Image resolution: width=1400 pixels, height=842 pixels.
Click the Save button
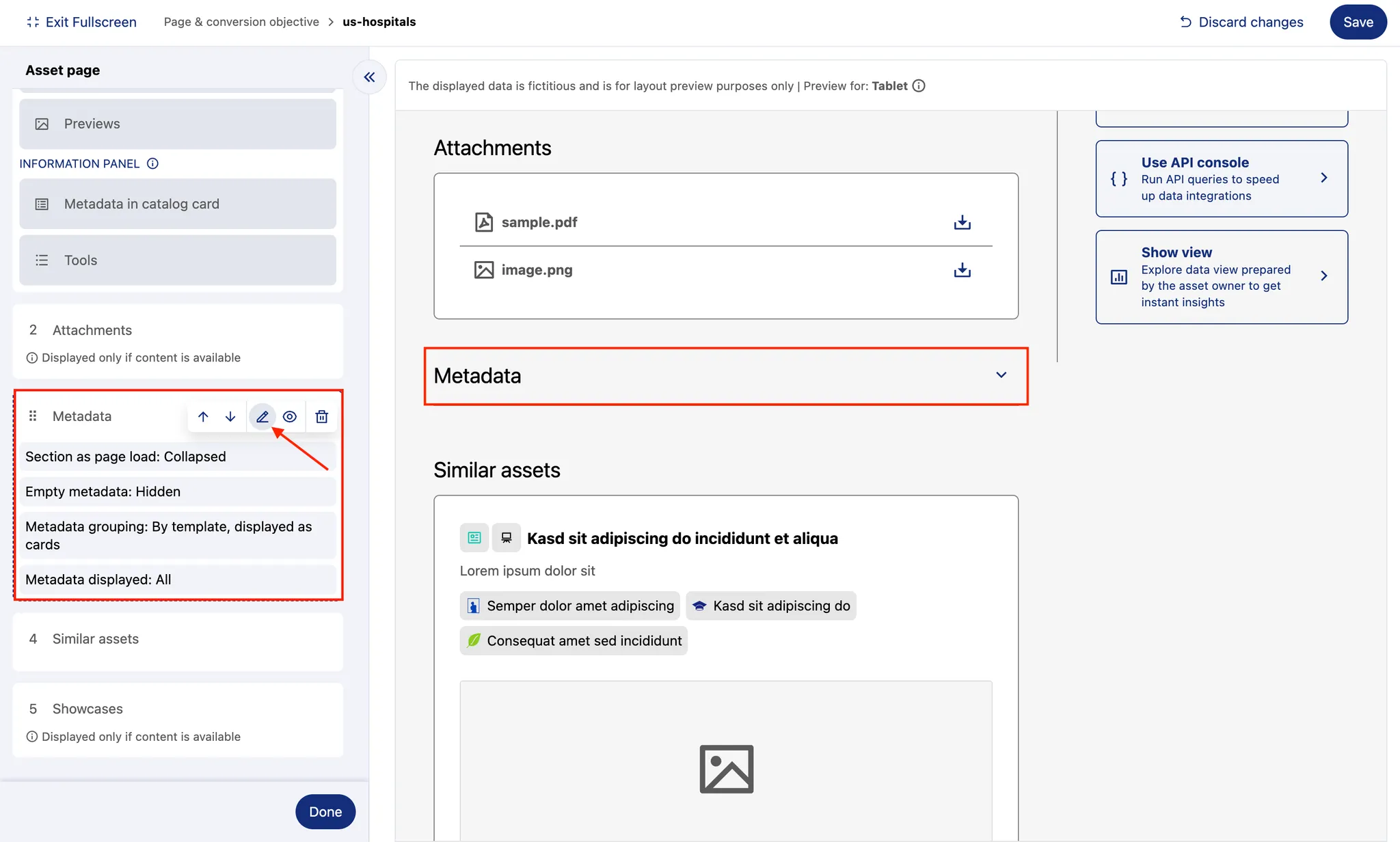1358,22
